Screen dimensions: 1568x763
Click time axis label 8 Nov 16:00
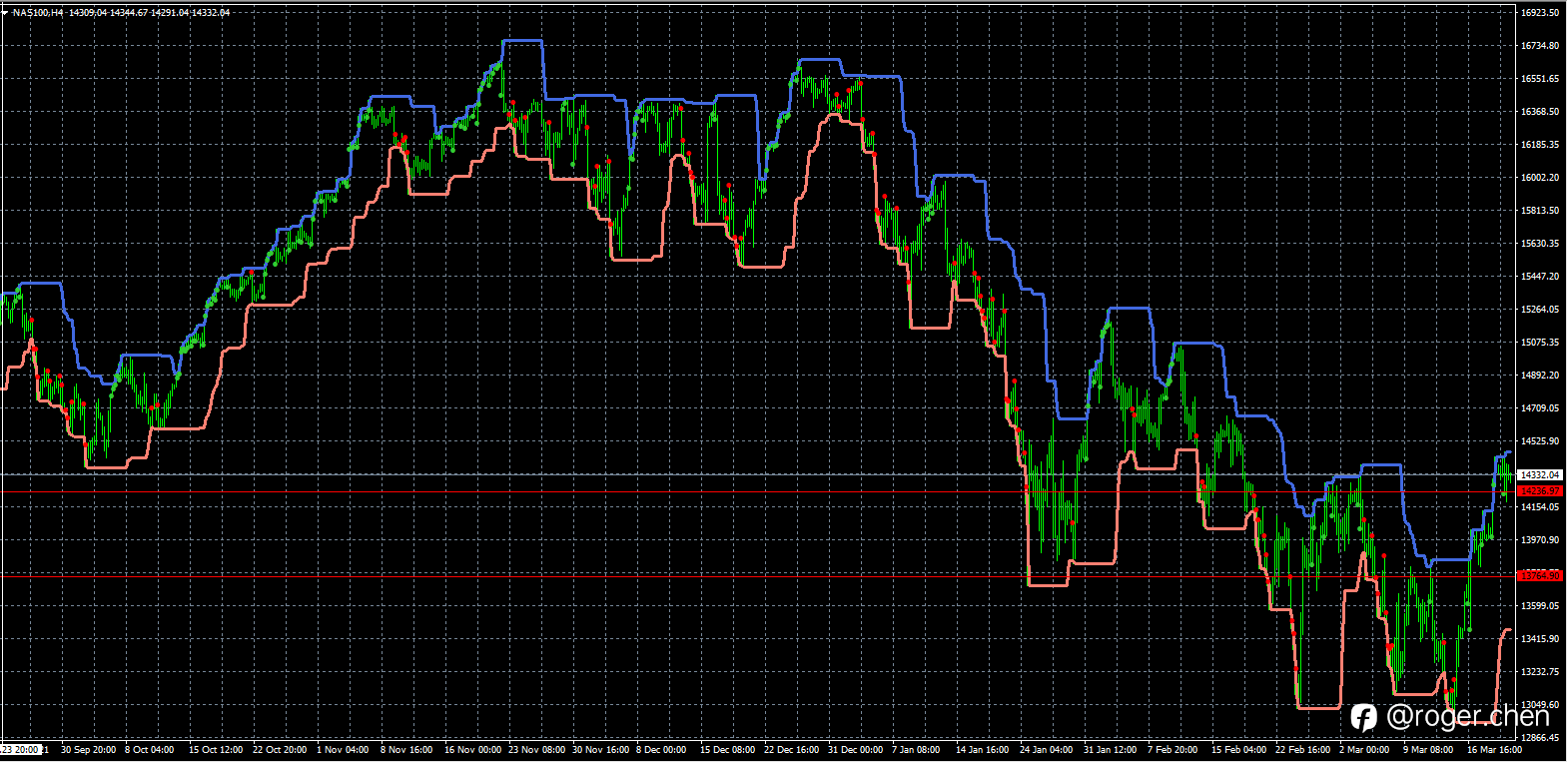pos(406,750)
